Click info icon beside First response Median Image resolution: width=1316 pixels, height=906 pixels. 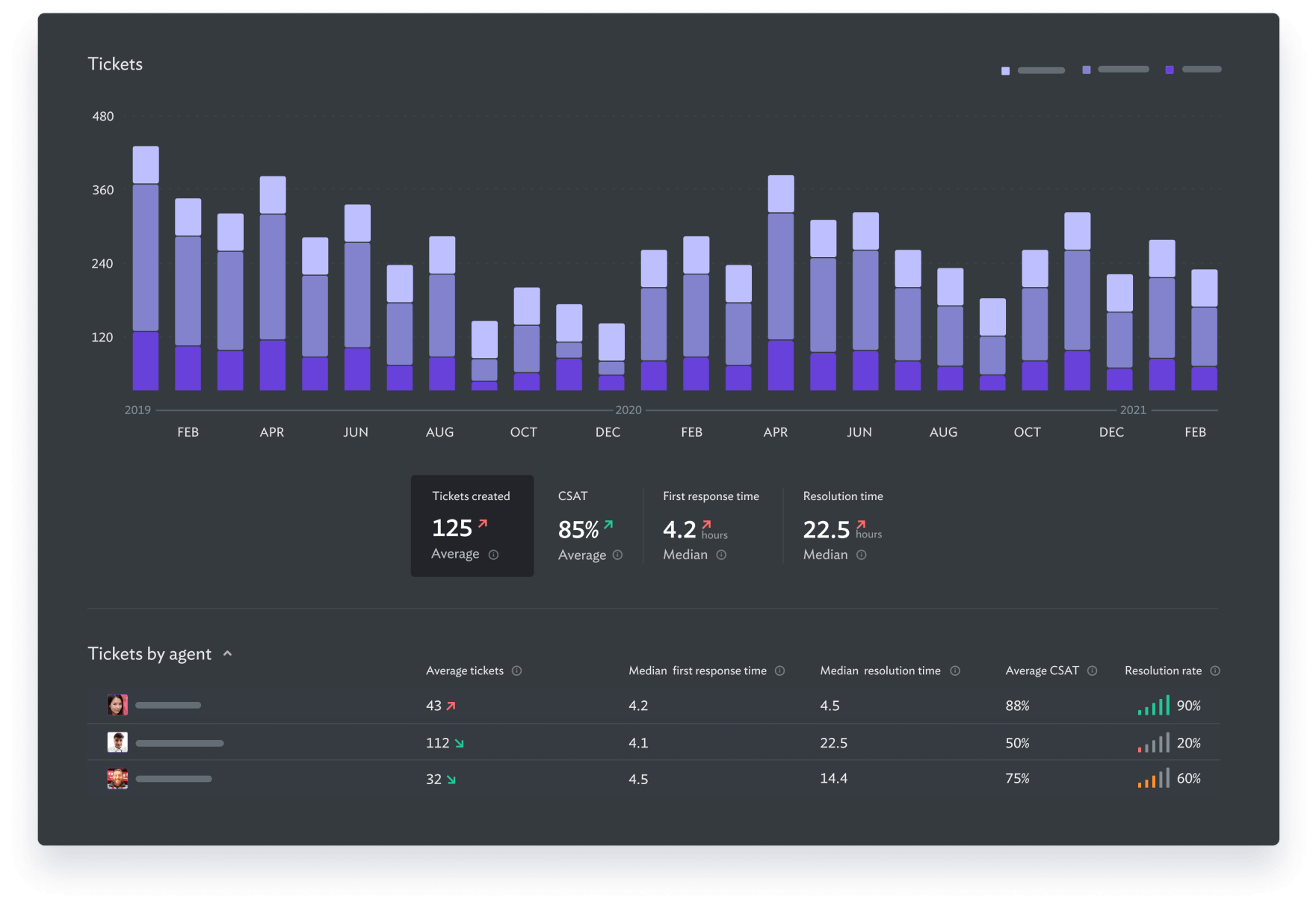[721, 555]
